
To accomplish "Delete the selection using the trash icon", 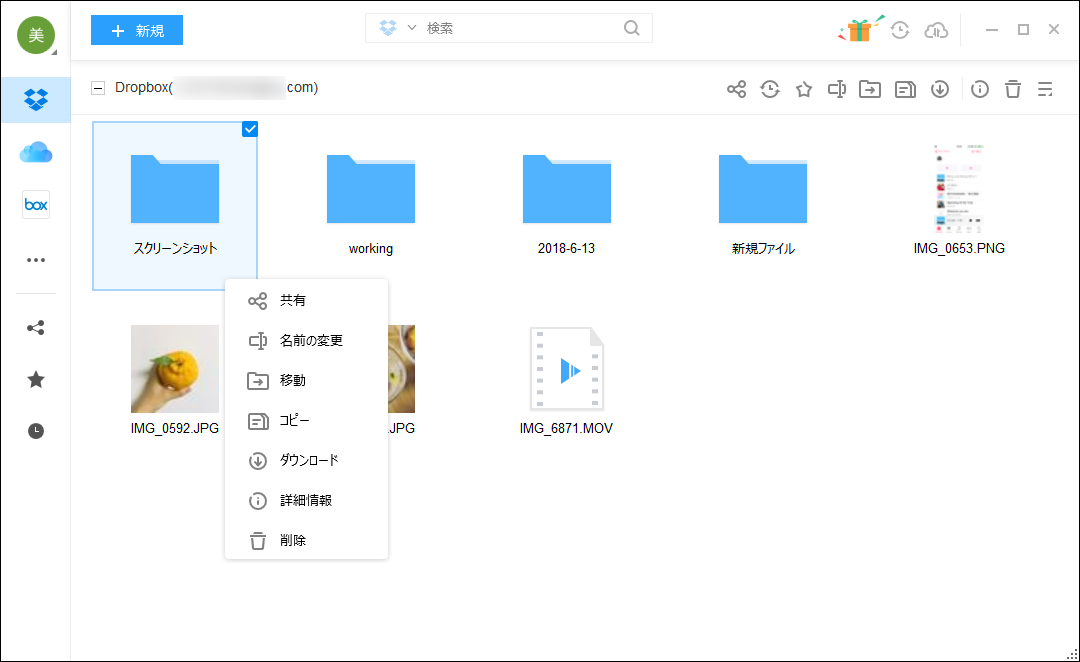I will click(1013, 89).
